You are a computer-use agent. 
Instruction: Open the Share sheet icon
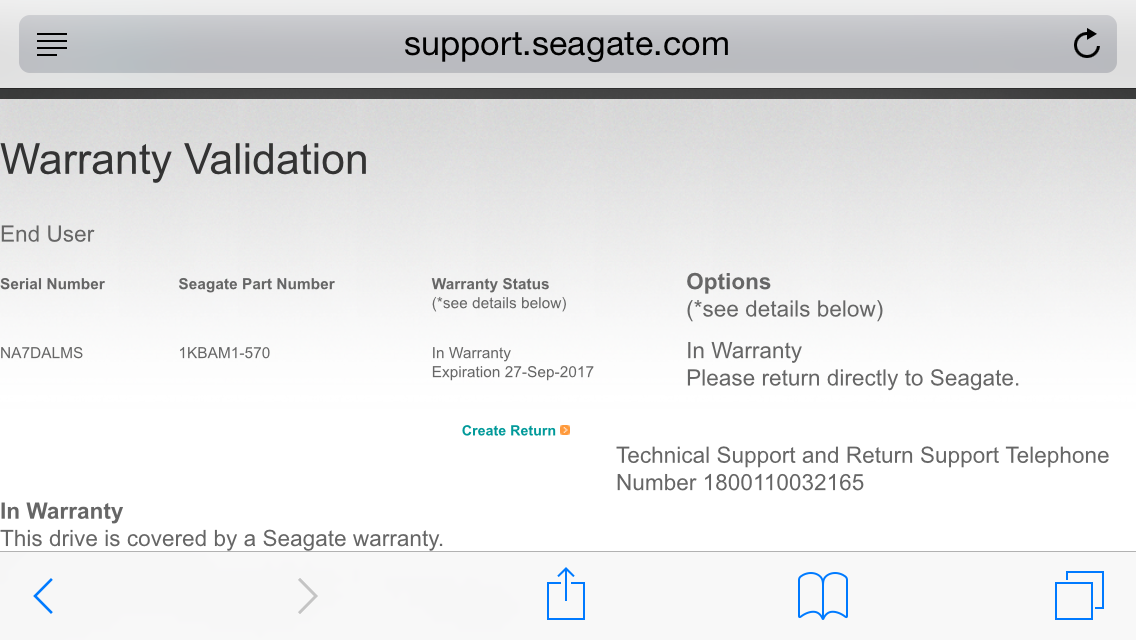(566, 595)
